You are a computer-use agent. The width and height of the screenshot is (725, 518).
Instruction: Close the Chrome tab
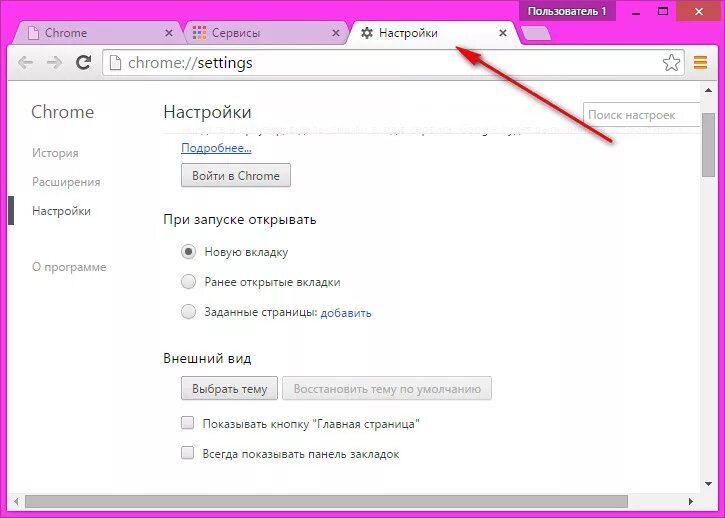(169, 33)
